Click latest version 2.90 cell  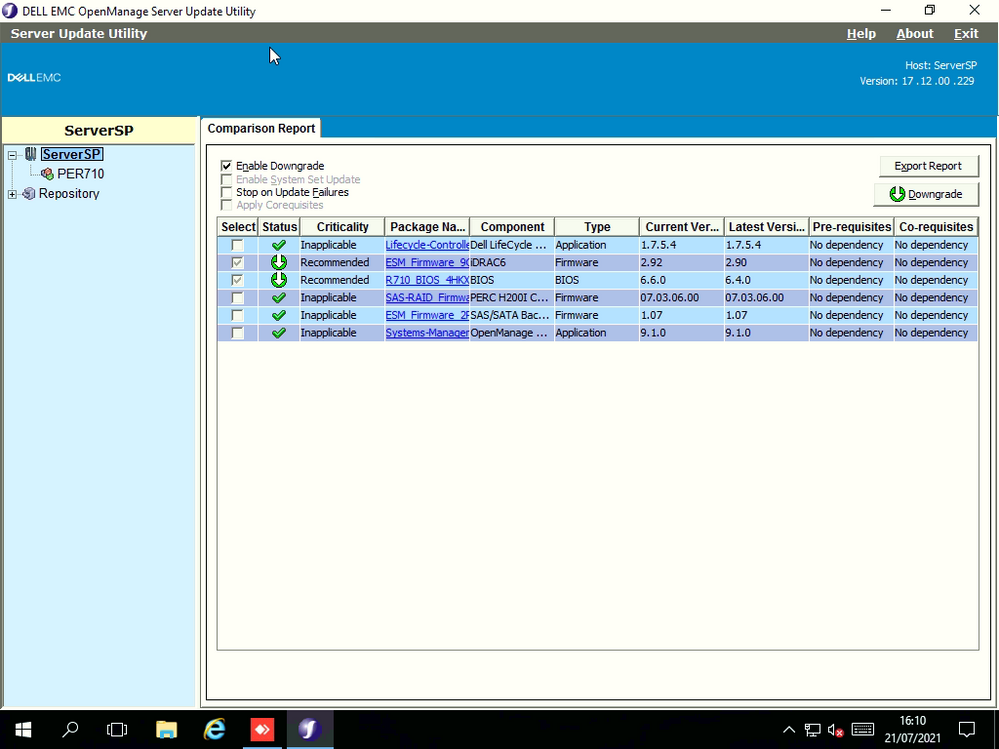(x=766, y=262)
